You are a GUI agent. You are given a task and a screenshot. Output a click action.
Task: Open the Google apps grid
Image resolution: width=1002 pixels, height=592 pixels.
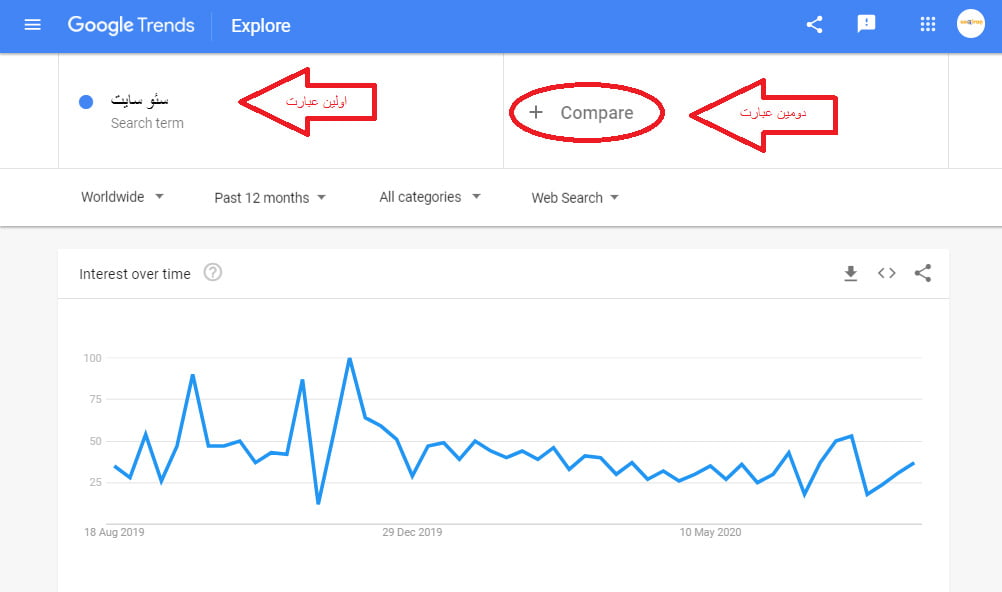tap(927, 24)
